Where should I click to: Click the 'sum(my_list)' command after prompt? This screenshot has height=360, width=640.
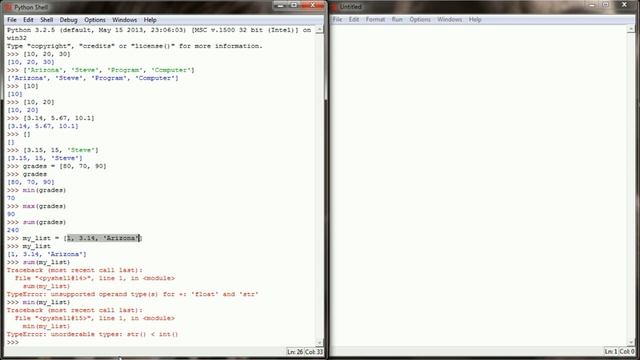[46, 262]
